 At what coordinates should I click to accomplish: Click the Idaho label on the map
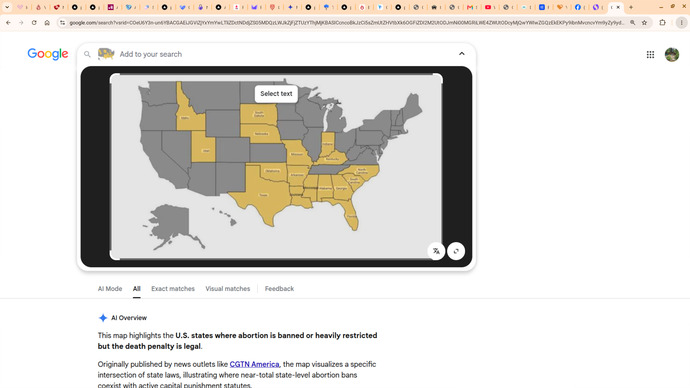tap(185, 118)
